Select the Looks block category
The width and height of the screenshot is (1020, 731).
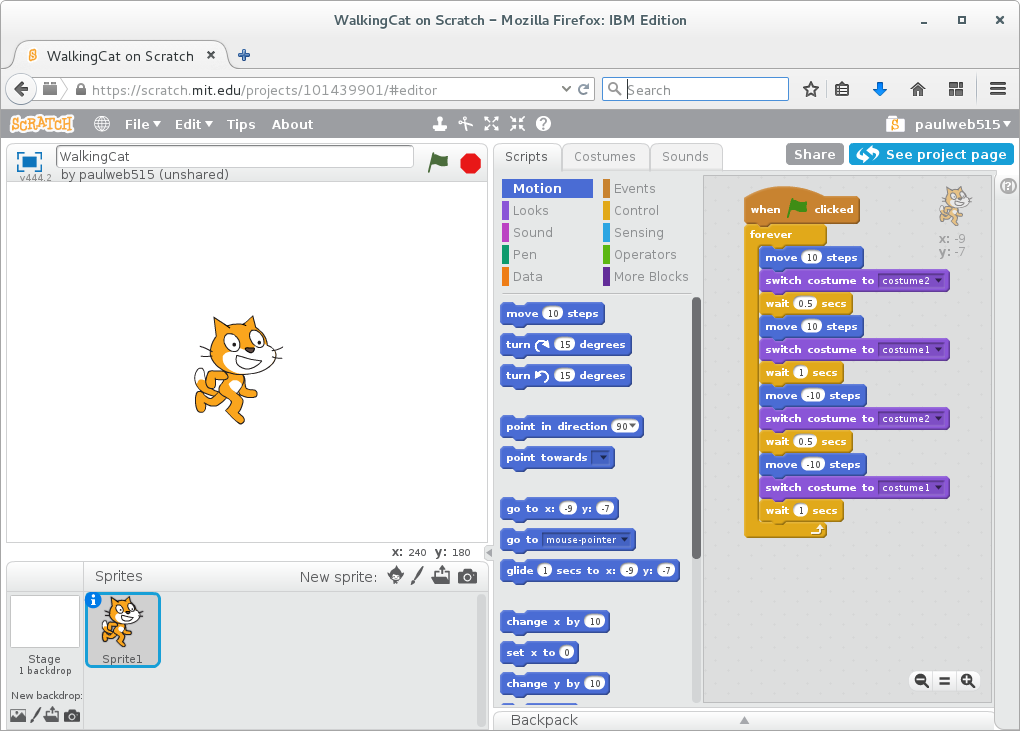tap(530, 210)
